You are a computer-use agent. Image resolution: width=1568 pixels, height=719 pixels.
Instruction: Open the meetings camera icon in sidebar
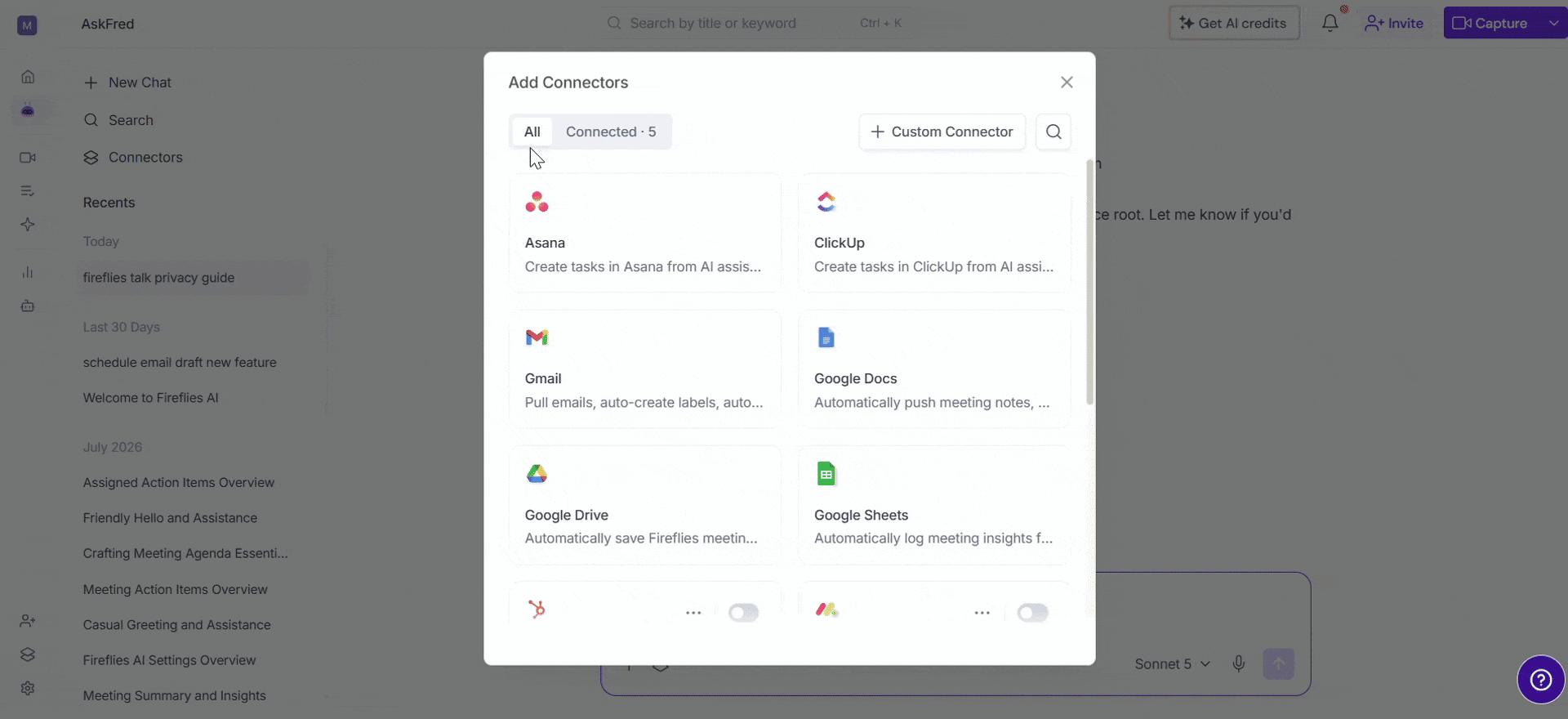[x=28, y=158]
